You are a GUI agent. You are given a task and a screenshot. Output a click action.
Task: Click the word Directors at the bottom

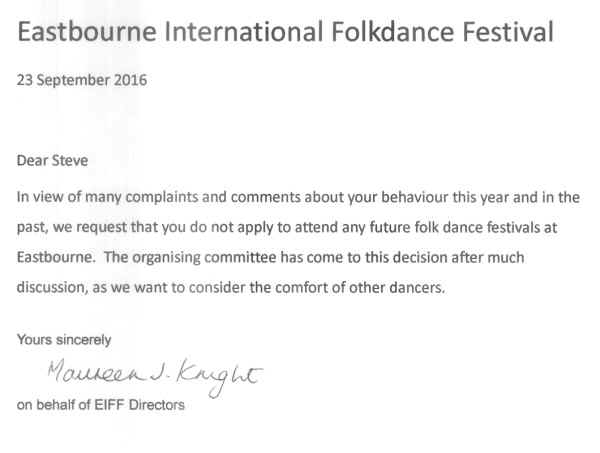click(x=157, y=405)
